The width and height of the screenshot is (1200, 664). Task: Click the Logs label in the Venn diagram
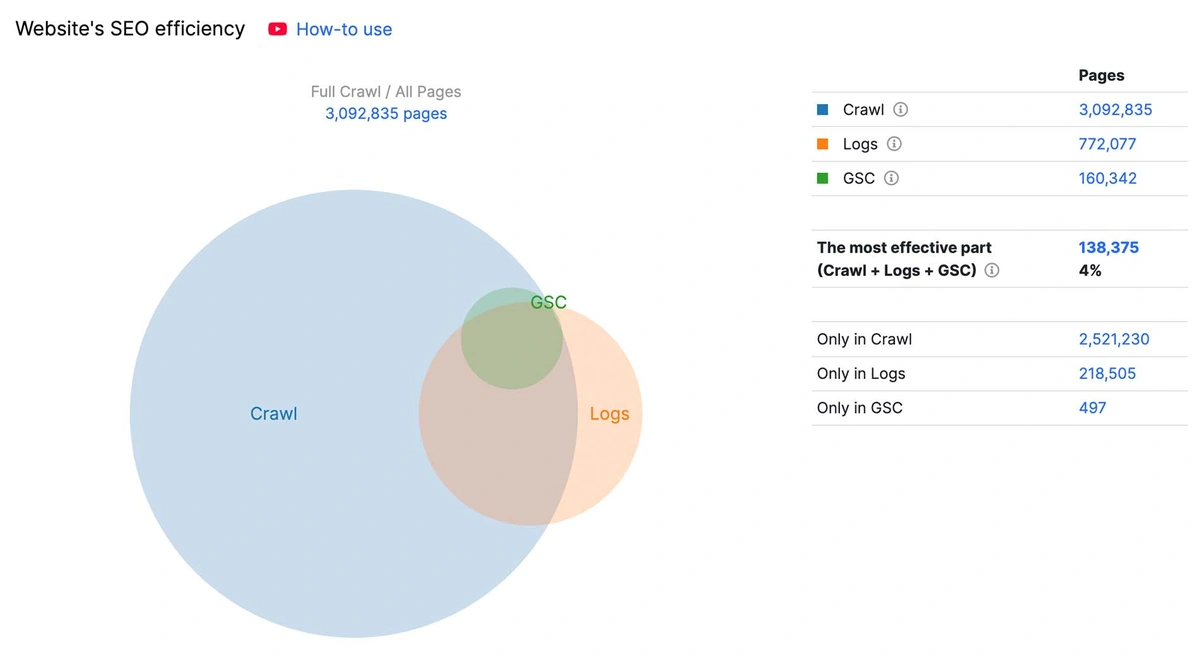(x=609, y=414)
